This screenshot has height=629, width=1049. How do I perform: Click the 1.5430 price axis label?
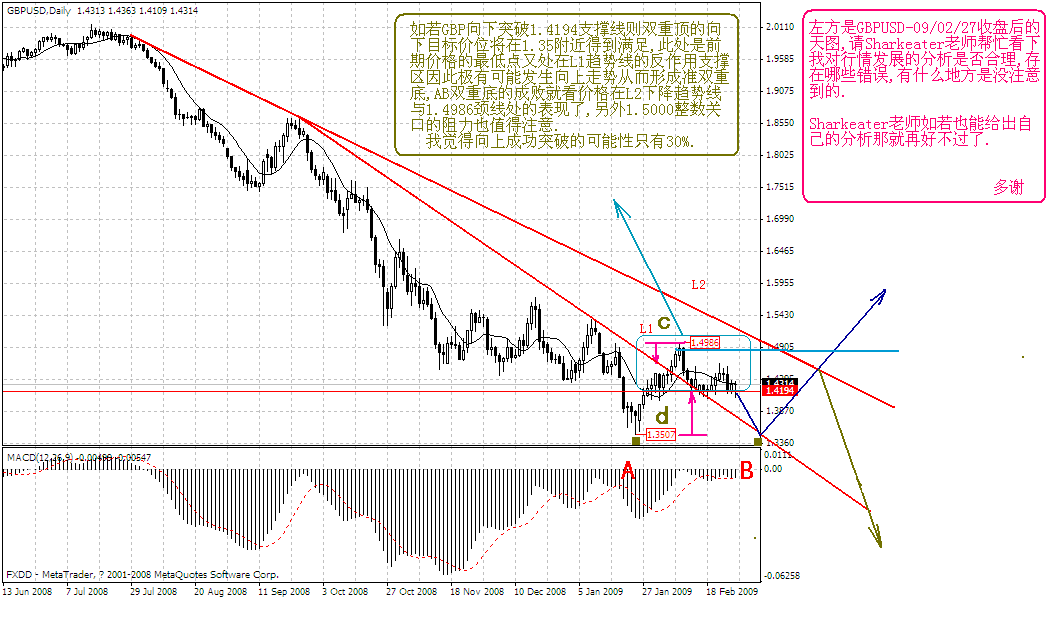[x=779, y=314]
